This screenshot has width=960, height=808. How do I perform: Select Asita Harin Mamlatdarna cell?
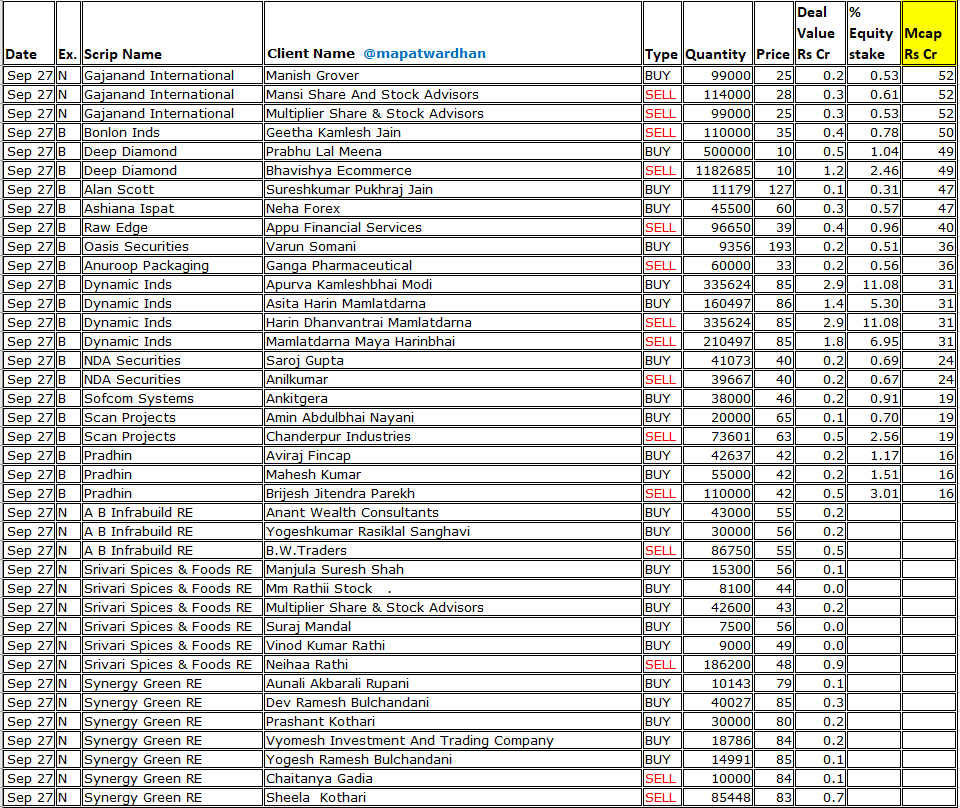[x=452, y=303]
